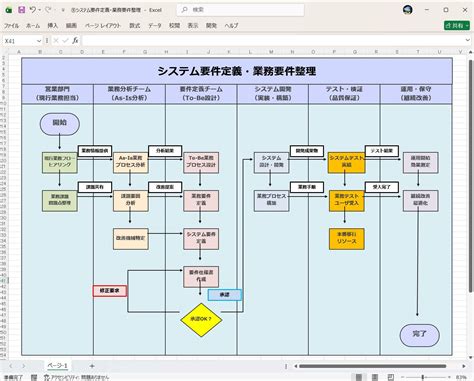Click the 分析結果 label box
The width and height of the screenshot is (474, 381).
point(165,151)
